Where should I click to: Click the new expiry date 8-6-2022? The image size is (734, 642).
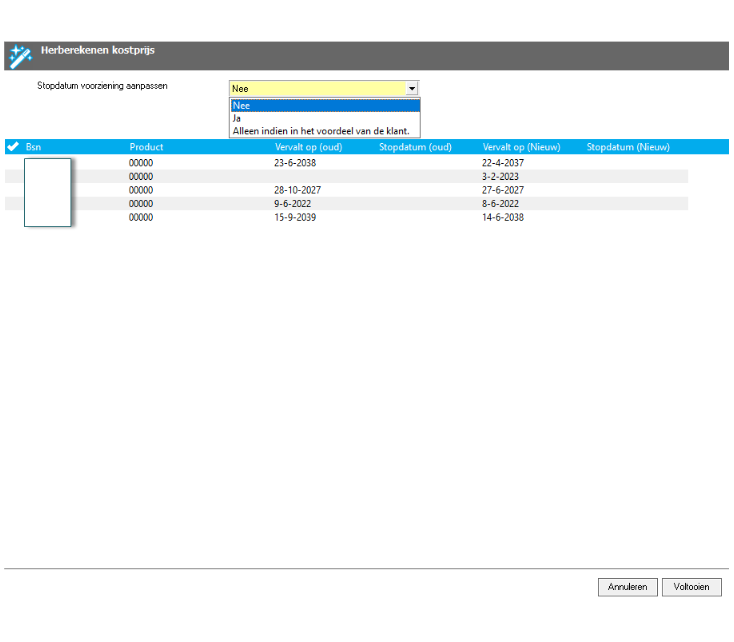500,204
